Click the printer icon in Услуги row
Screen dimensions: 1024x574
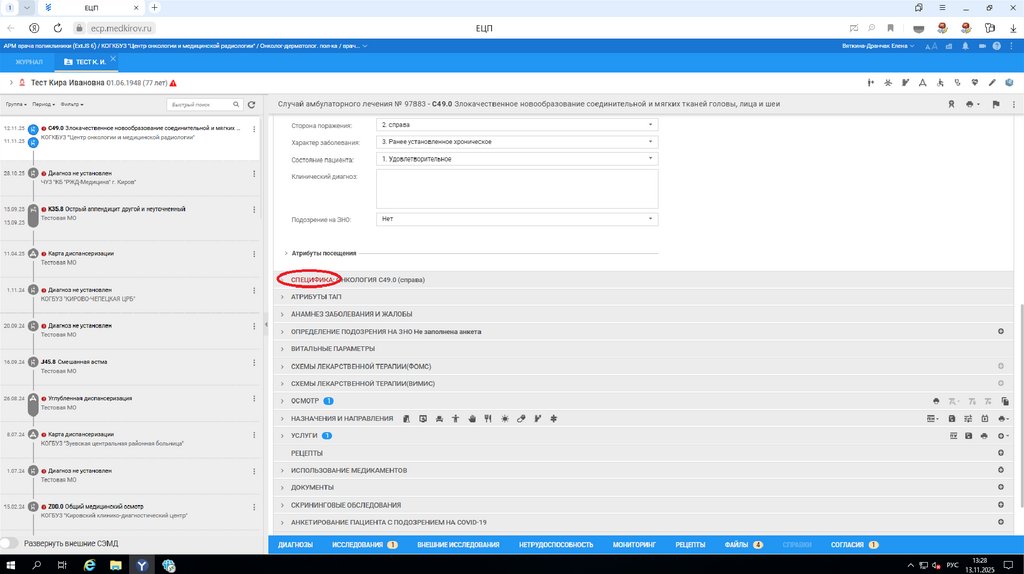pos(984,436)
